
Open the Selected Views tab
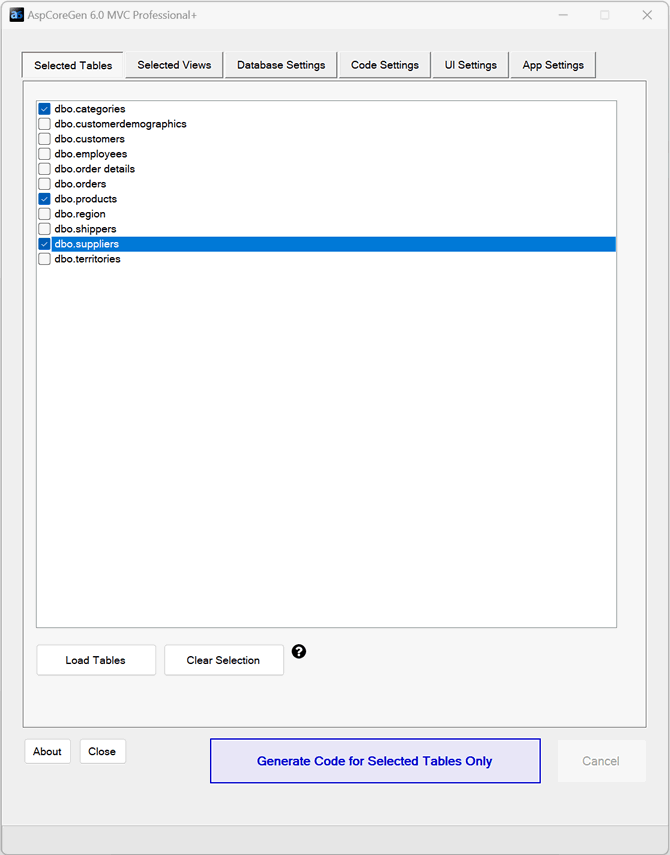pyautogui.click(x=174, y=65)
